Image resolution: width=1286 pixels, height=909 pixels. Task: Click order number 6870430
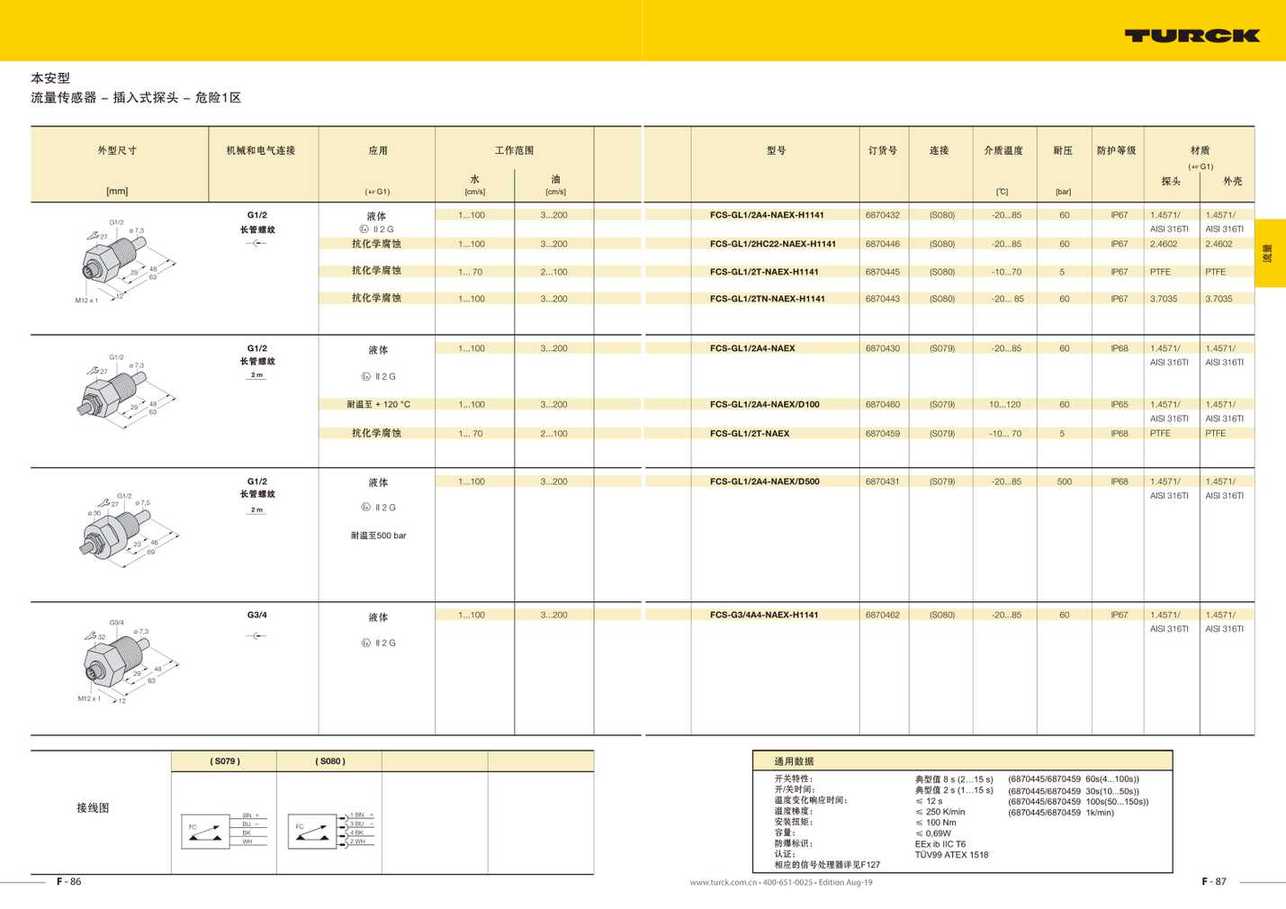click(882, 348)
